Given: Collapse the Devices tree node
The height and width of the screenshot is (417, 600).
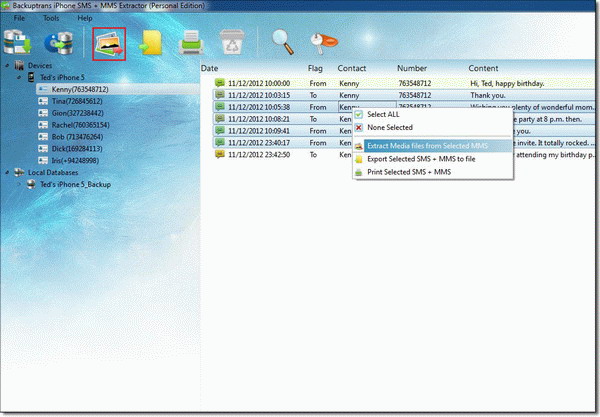Looking at the screenshot, I should coord(8,65).
